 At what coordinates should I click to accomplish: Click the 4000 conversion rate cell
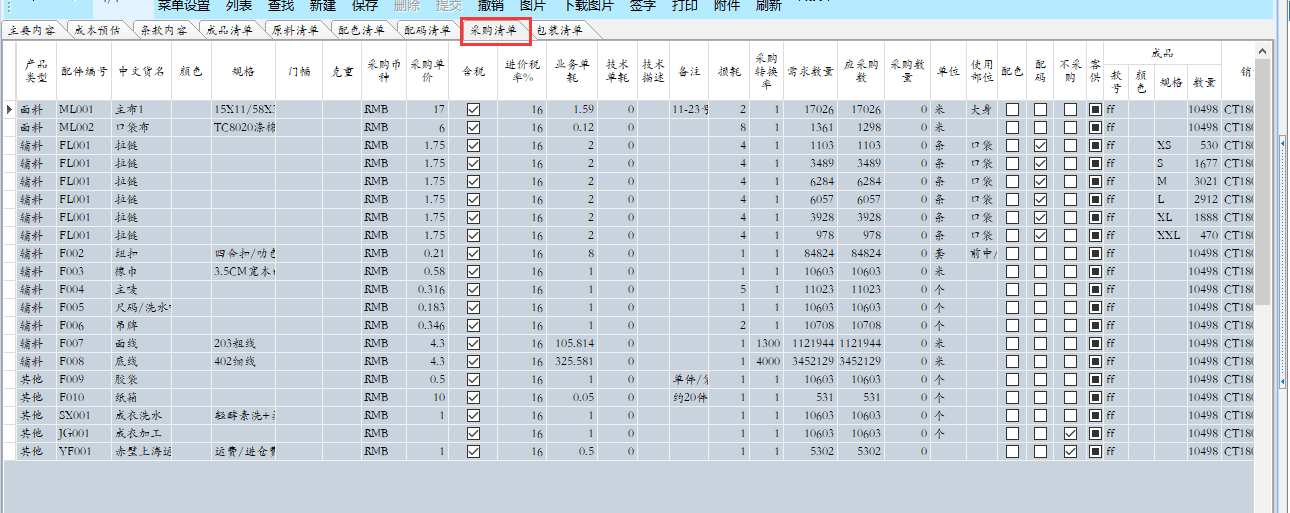pyautogui.click(x=766, y=361)
